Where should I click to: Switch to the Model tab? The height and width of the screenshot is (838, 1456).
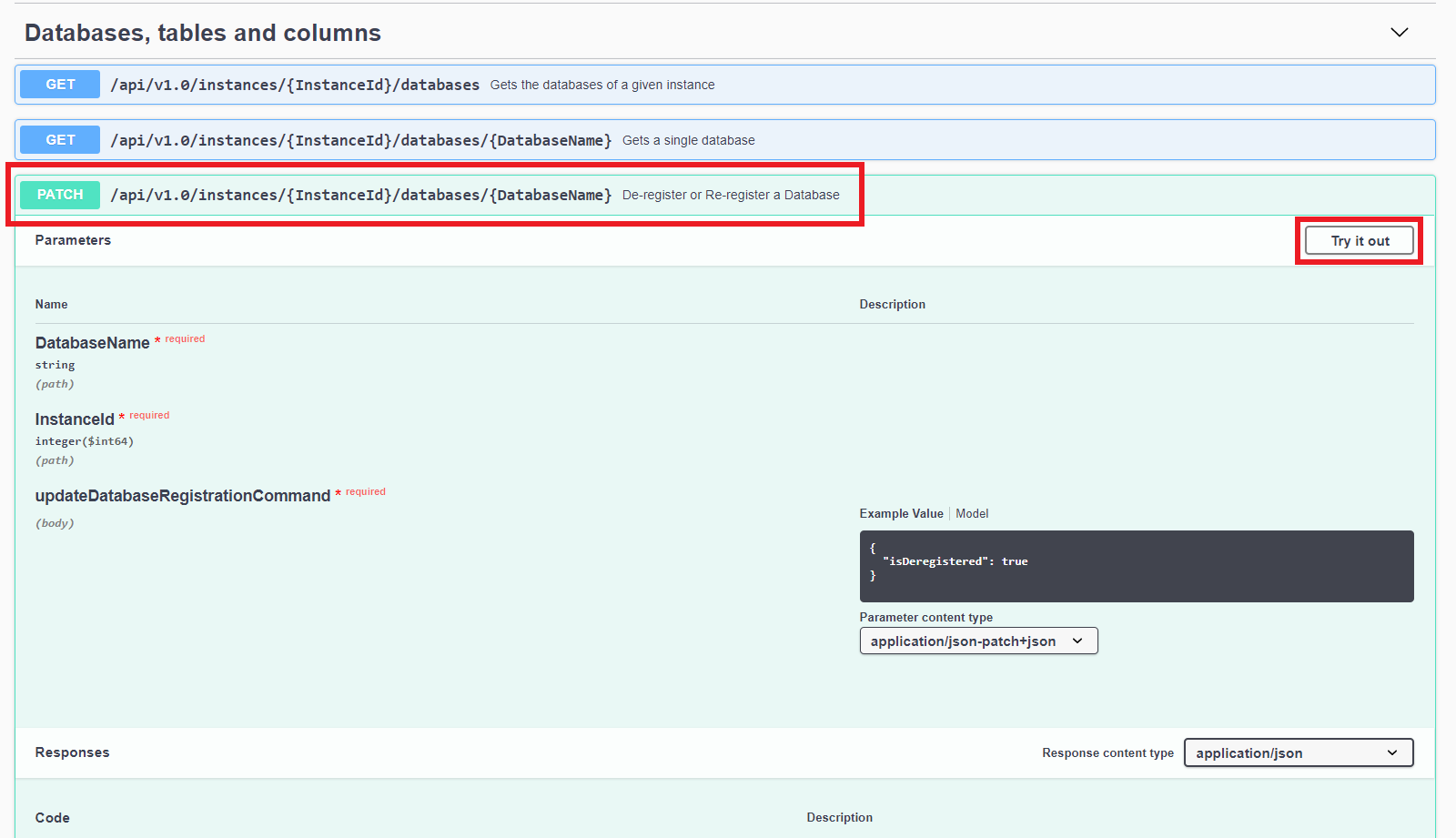972,513
